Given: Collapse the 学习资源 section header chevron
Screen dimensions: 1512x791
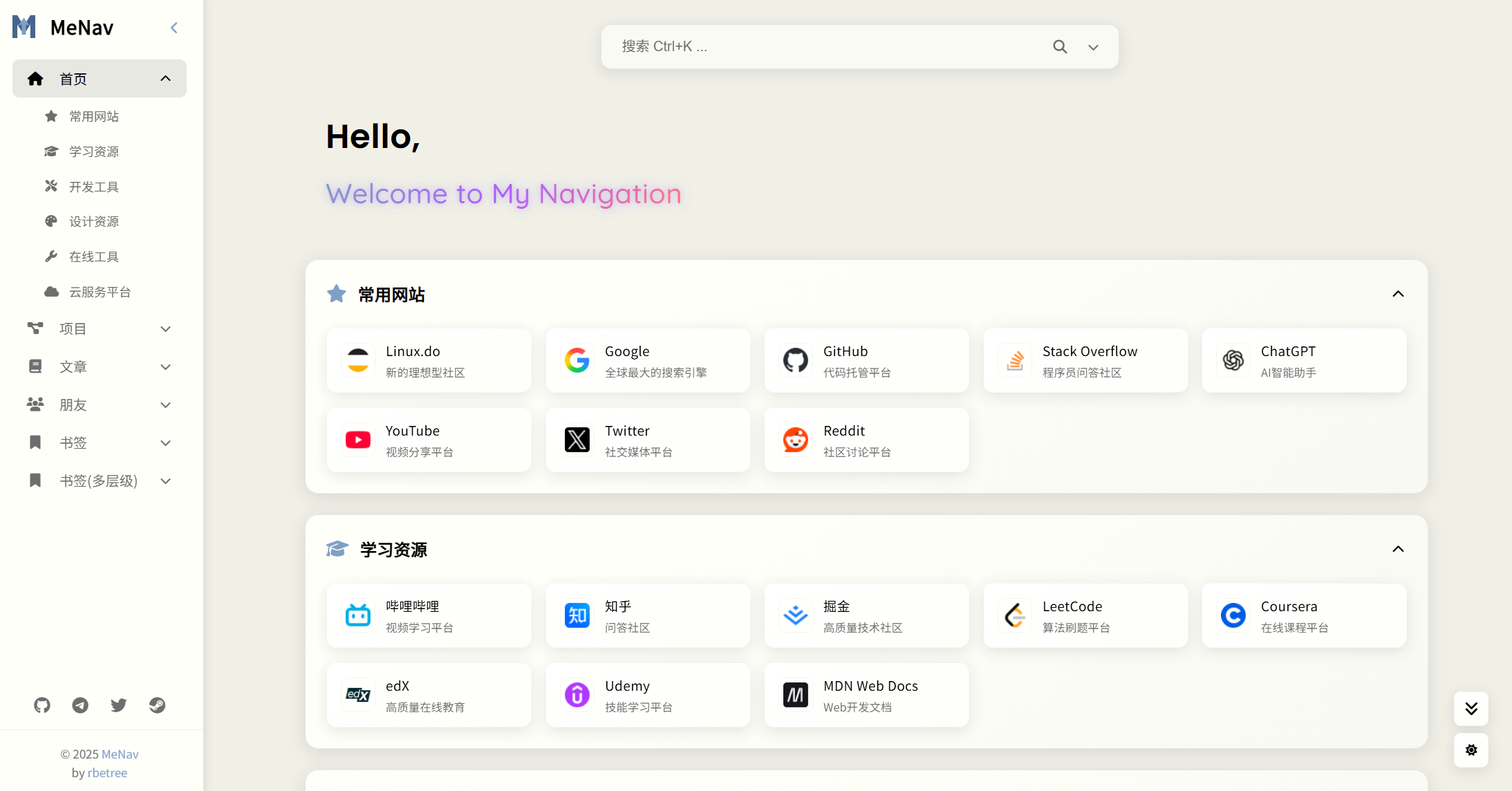Looking at the screenshot, I should [1397, 549].
